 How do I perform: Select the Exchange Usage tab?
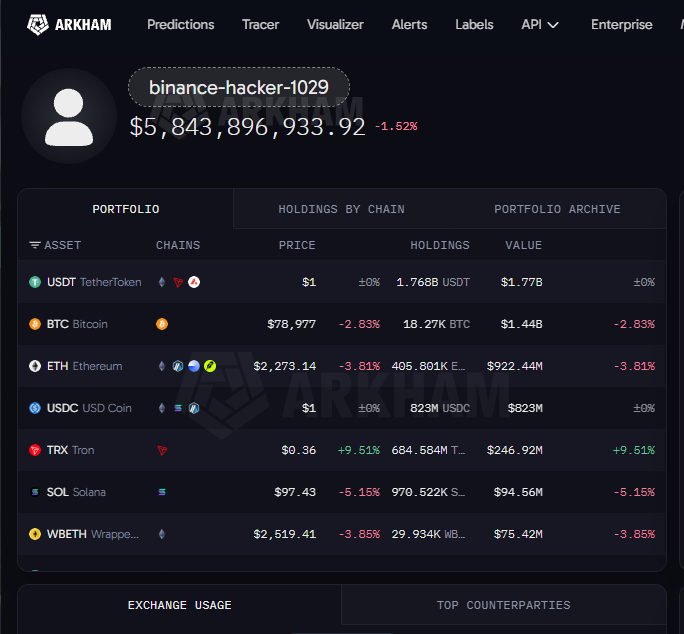179,605
